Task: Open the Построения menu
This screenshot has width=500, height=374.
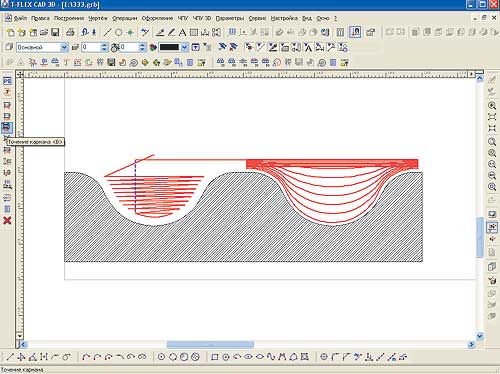Action: [x=69, y=18]
